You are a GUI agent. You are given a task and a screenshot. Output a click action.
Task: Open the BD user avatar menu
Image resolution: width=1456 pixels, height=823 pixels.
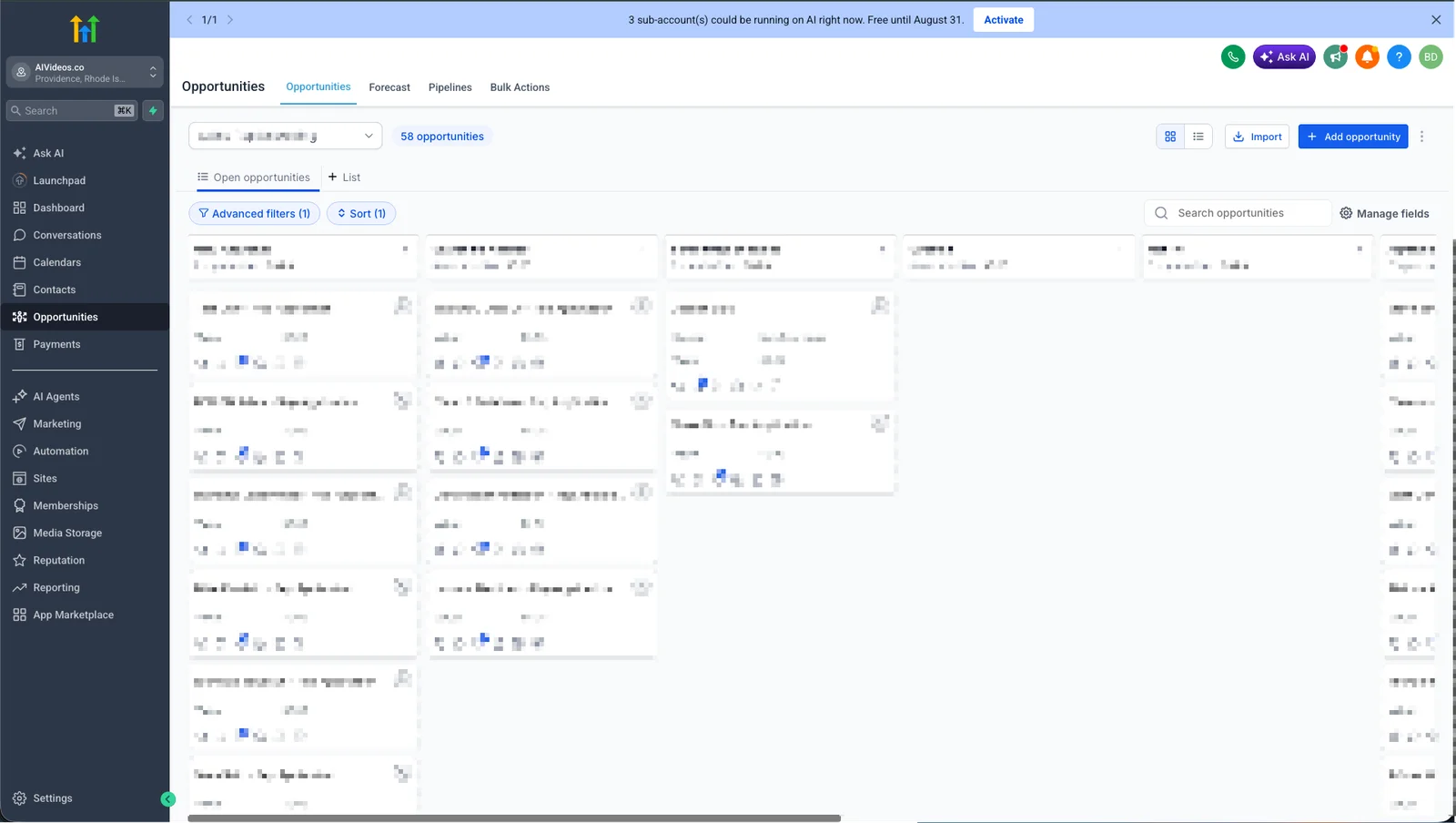pyautogui.click(x=1431, y=56)
